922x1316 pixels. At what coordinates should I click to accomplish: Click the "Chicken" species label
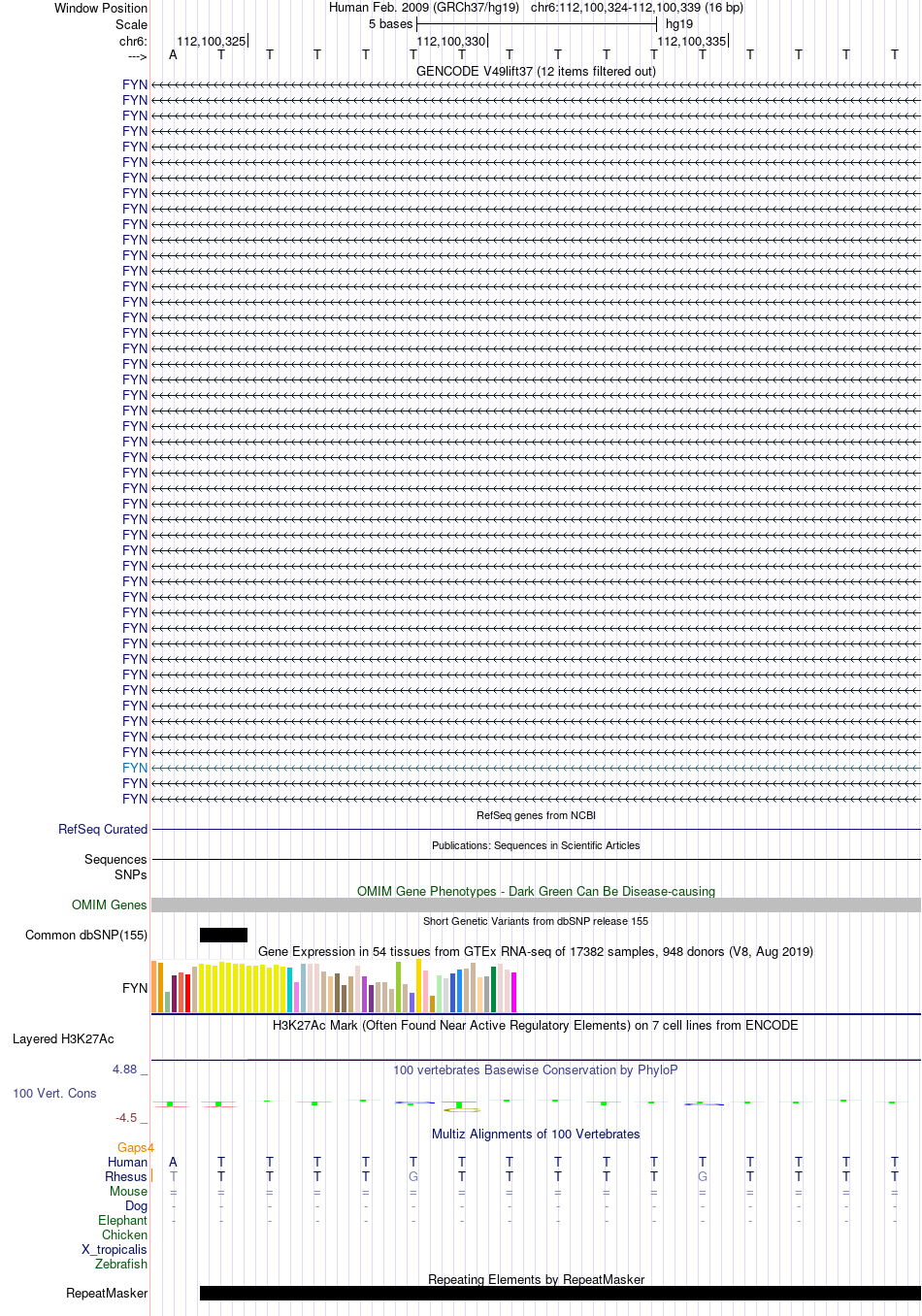[x=125, y=1234]
